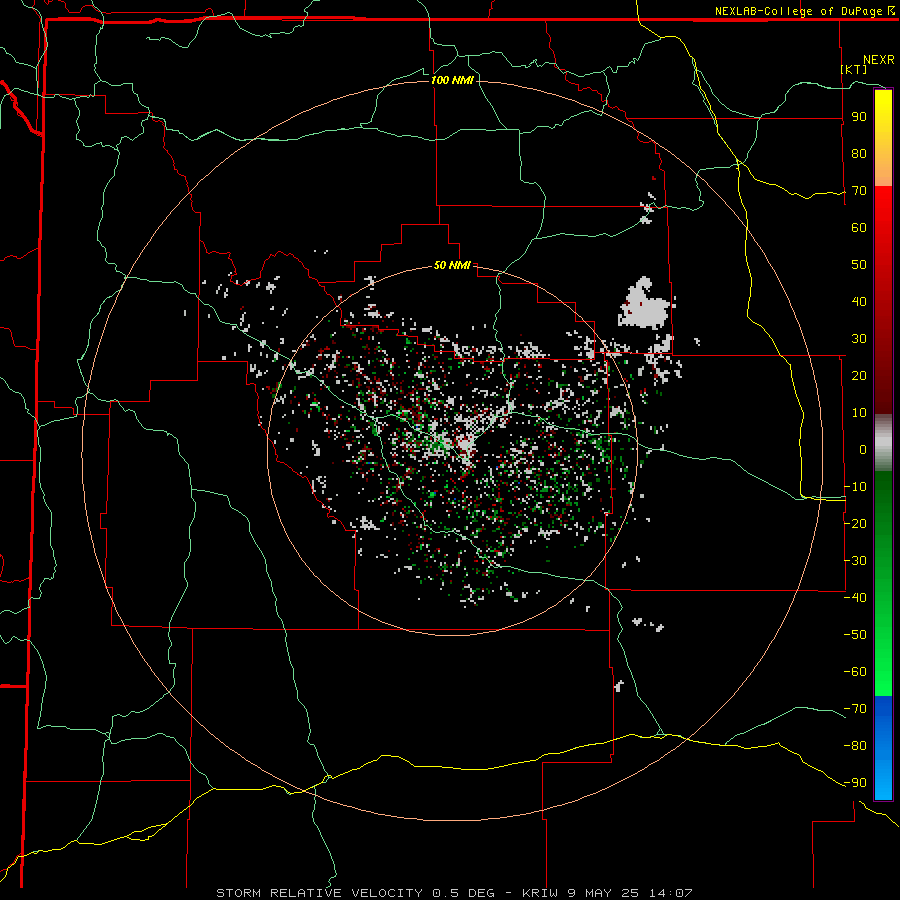Click the -20 value on the velocity scale

[x=855, y=523]
